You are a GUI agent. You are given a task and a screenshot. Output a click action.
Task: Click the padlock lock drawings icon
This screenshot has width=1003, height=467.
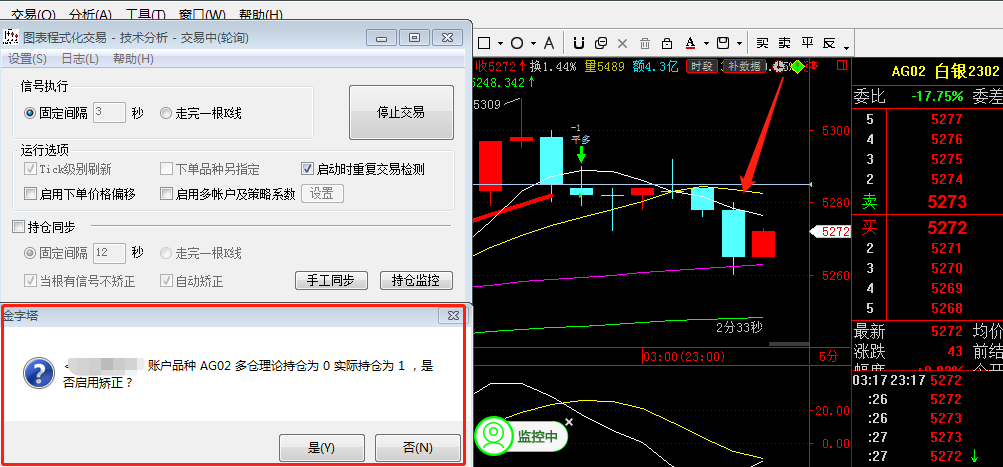click(x=667, y=44)
